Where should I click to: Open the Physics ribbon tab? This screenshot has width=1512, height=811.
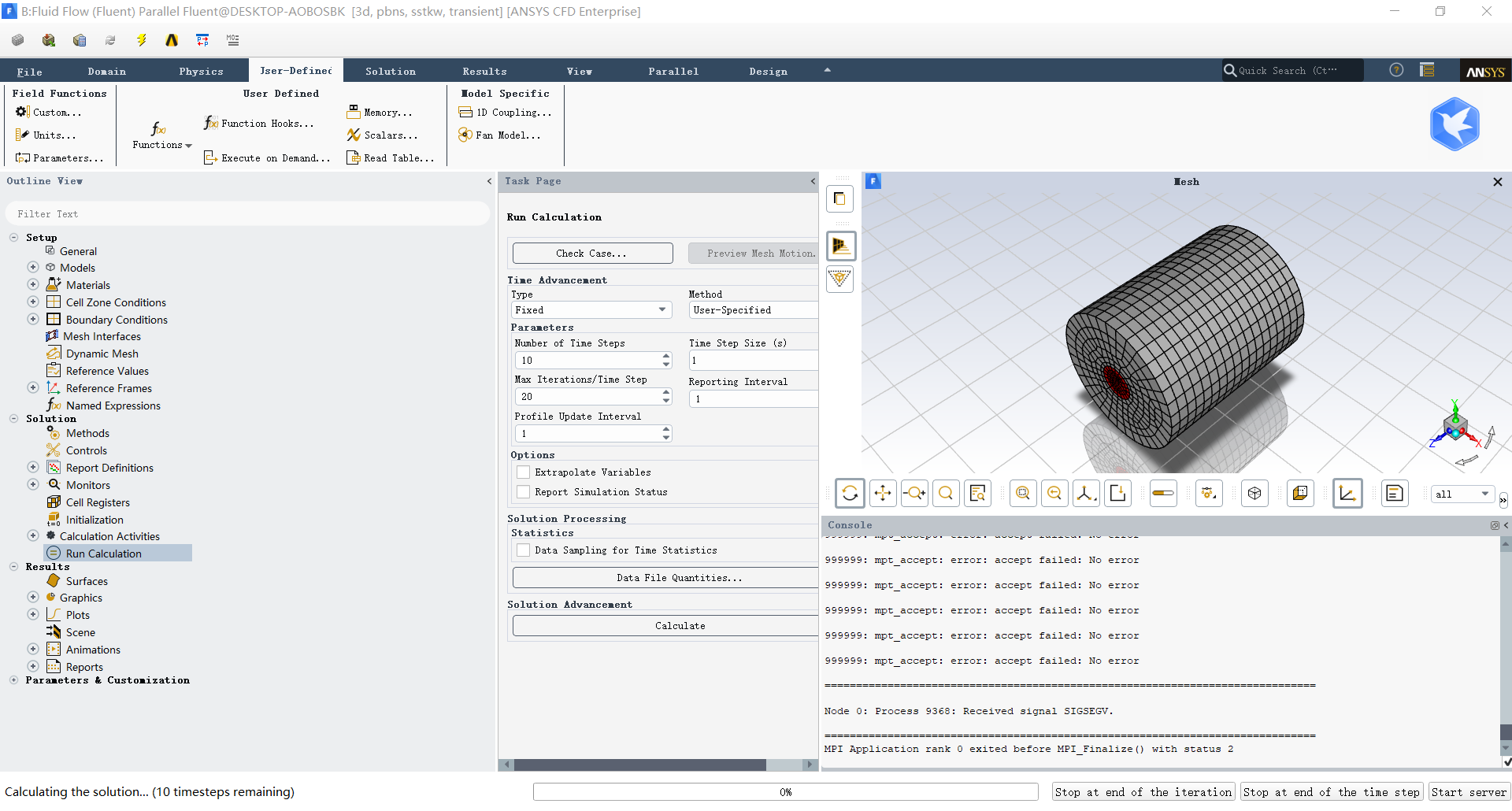coord(201,72)
